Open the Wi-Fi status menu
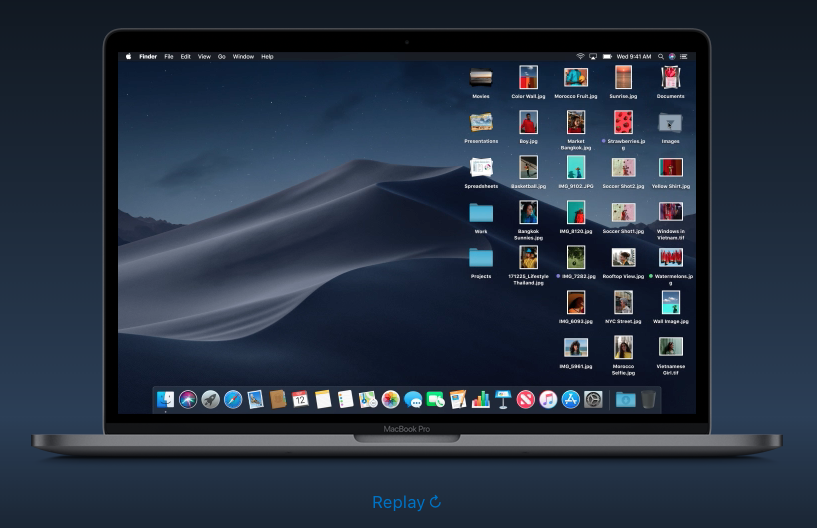Screen dimensions: 817x528 coord(579,57)
